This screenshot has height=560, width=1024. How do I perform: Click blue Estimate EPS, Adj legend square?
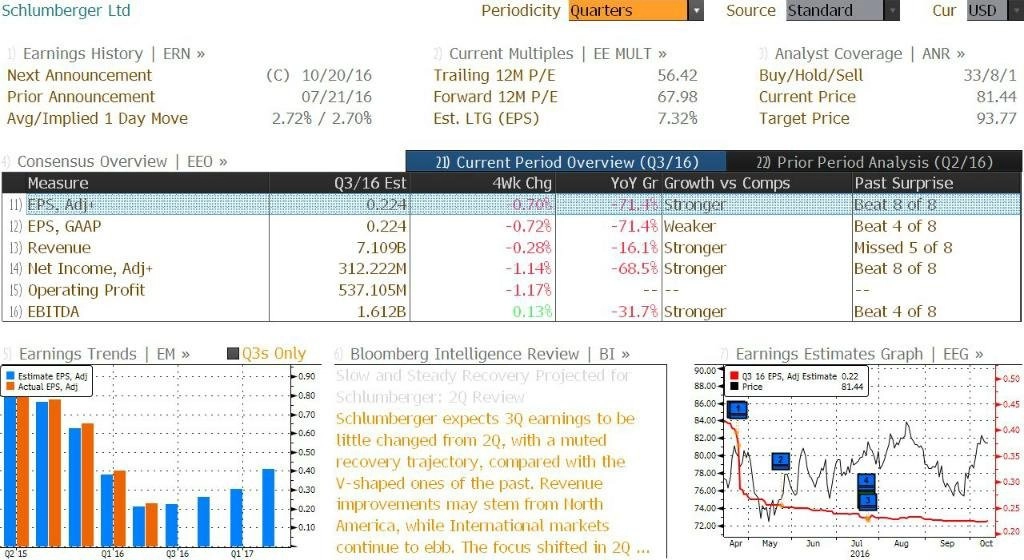click(x=10, y=377)
